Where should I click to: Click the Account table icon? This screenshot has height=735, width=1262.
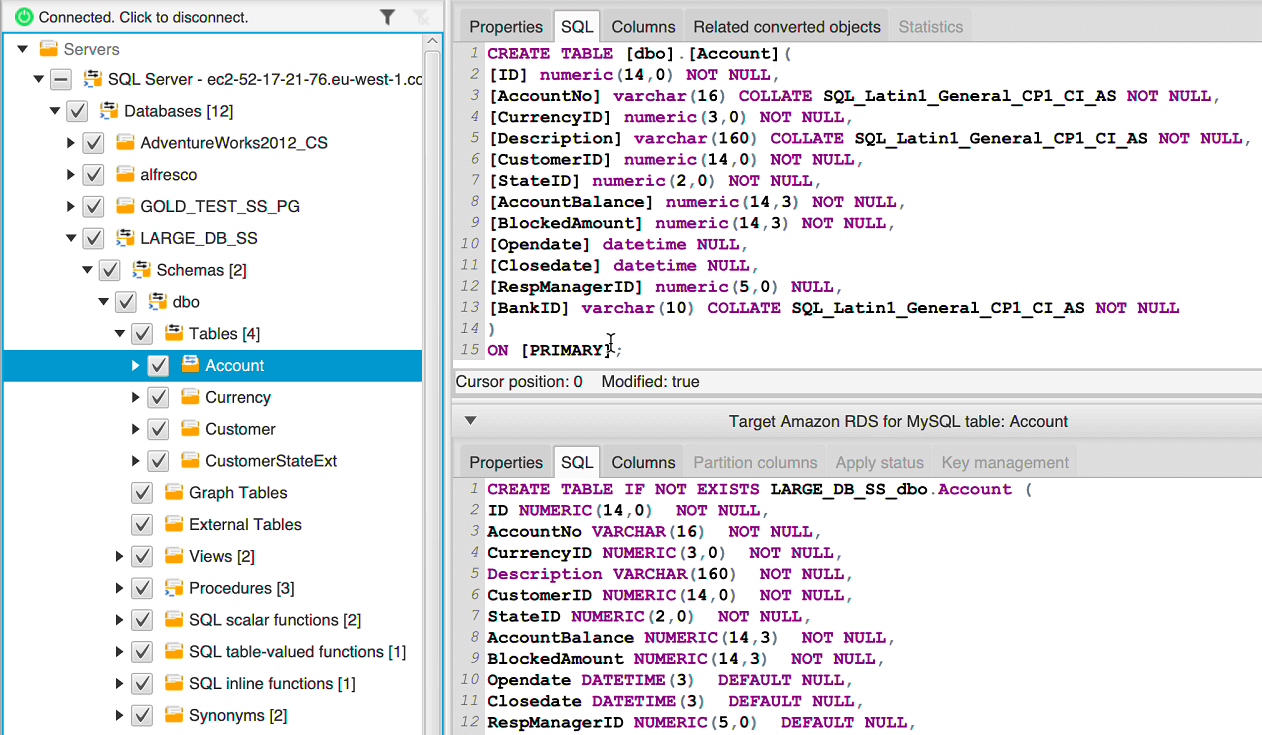(x=190, y=365)
